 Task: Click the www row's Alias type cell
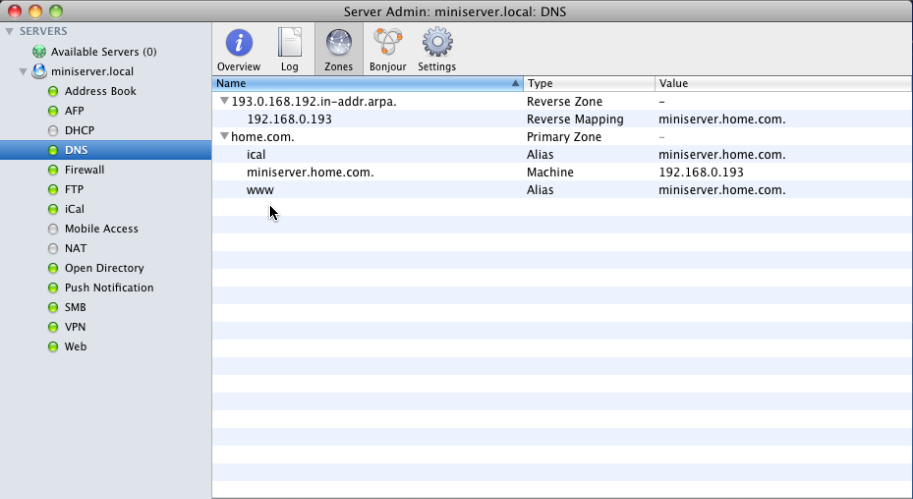(540, 190)
